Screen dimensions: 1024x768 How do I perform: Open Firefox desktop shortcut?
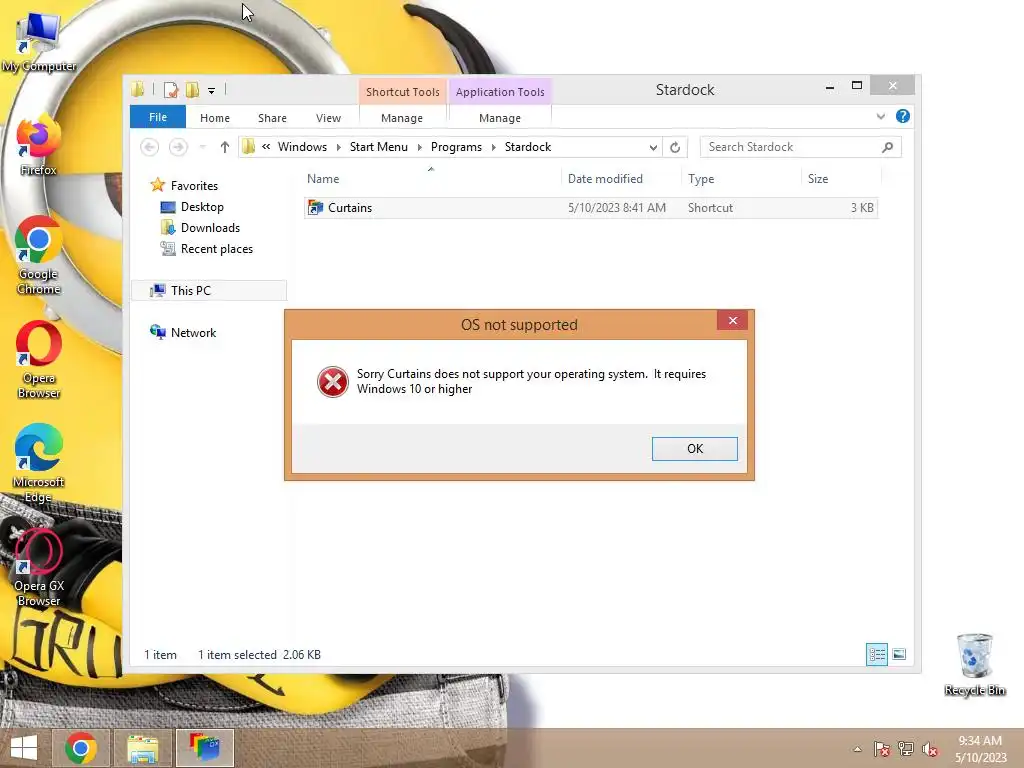coord(39,145)
